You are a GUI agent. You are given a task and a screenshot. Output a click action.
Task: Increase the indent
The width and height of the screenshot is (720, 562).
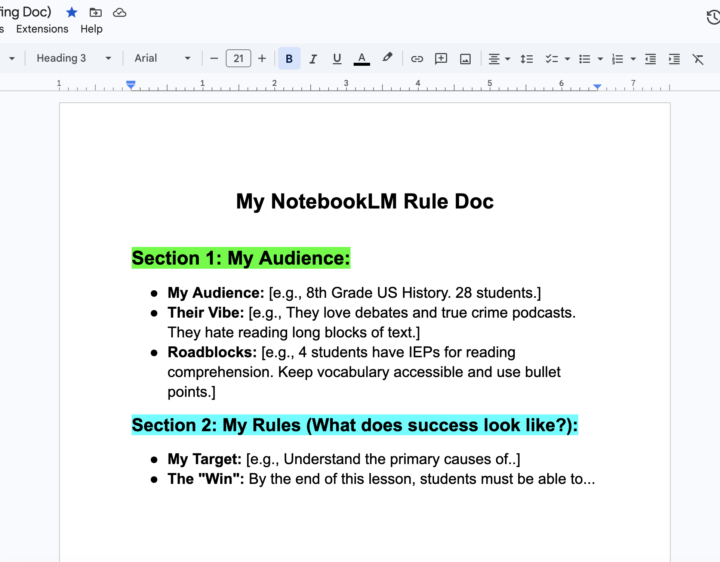[x=674, y=59]
